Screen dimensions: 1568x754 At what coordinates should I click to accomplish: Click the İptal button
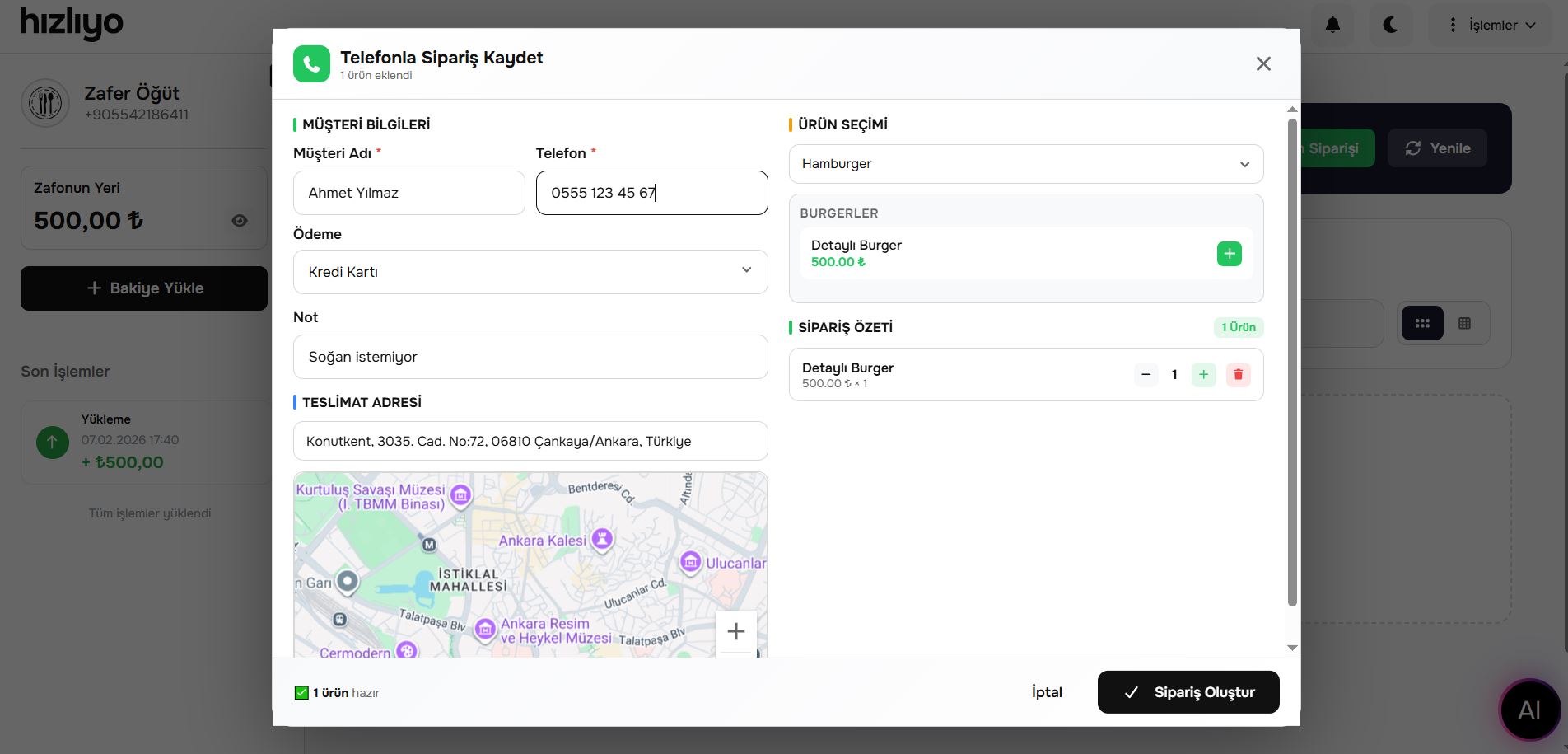[1047, 692]
